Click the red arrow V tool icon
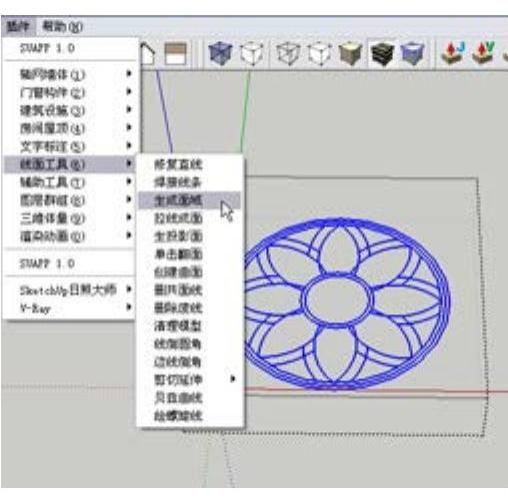 (483, 53)
